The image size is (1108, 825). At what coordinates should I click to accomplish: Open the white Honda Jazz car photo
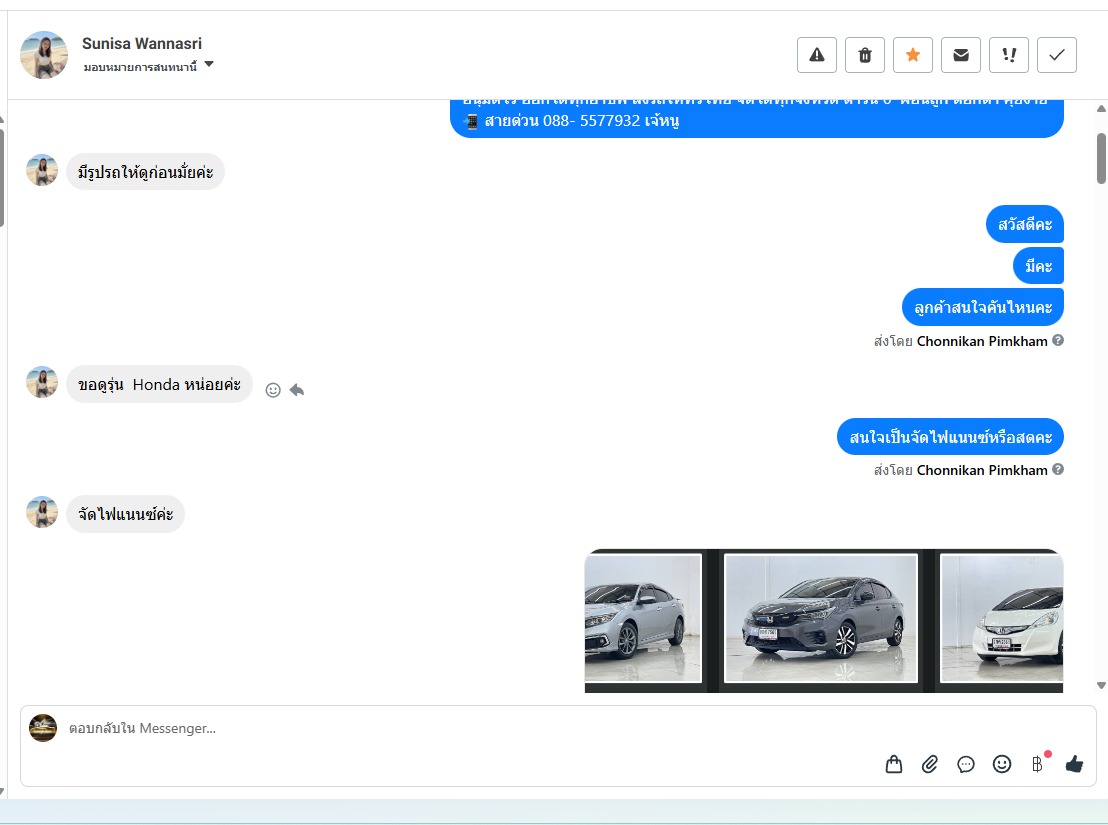pos(1002,619)
